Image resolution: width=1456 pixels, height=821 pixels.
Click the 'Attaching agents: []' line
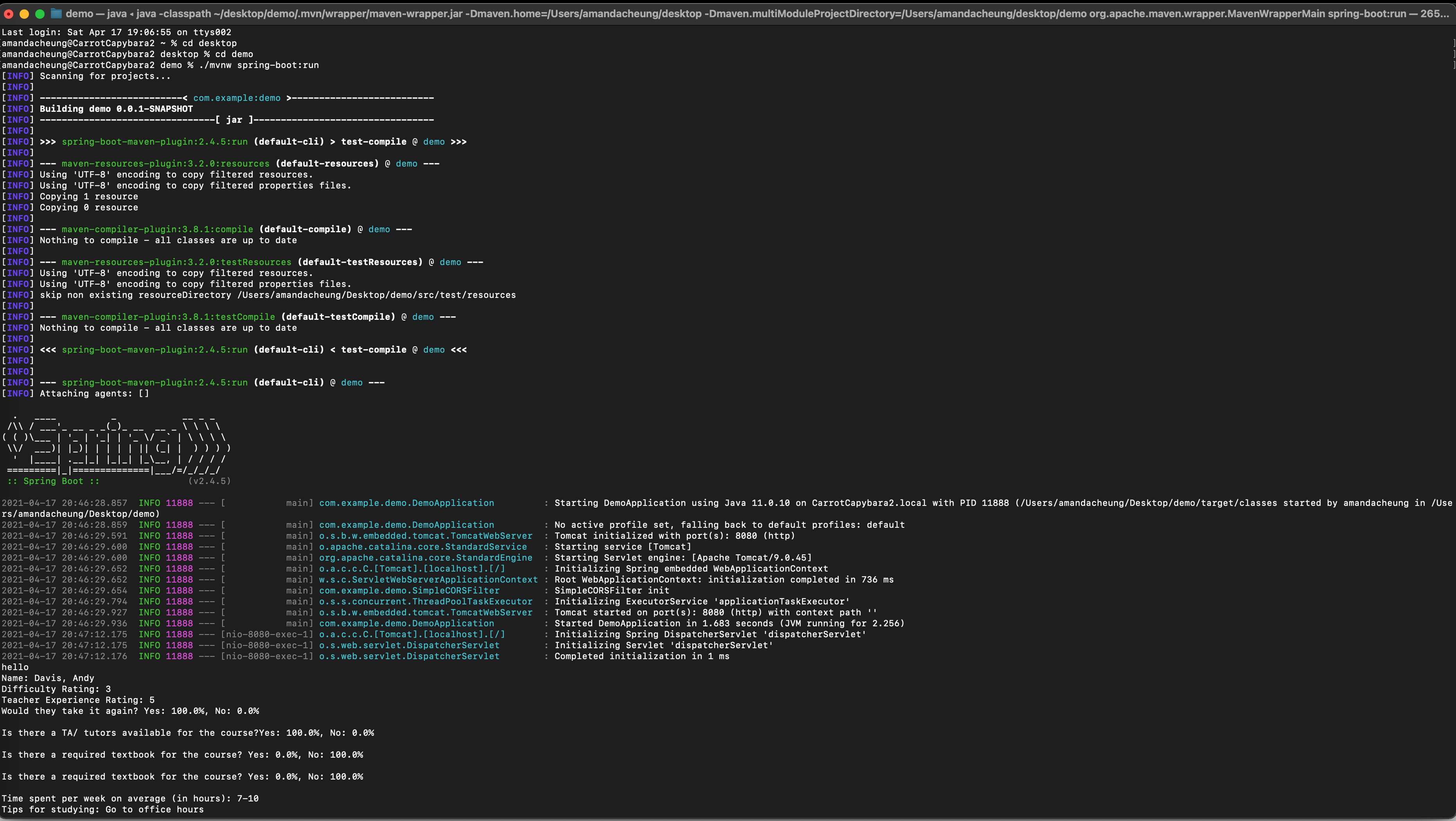(x=94, y=394)
